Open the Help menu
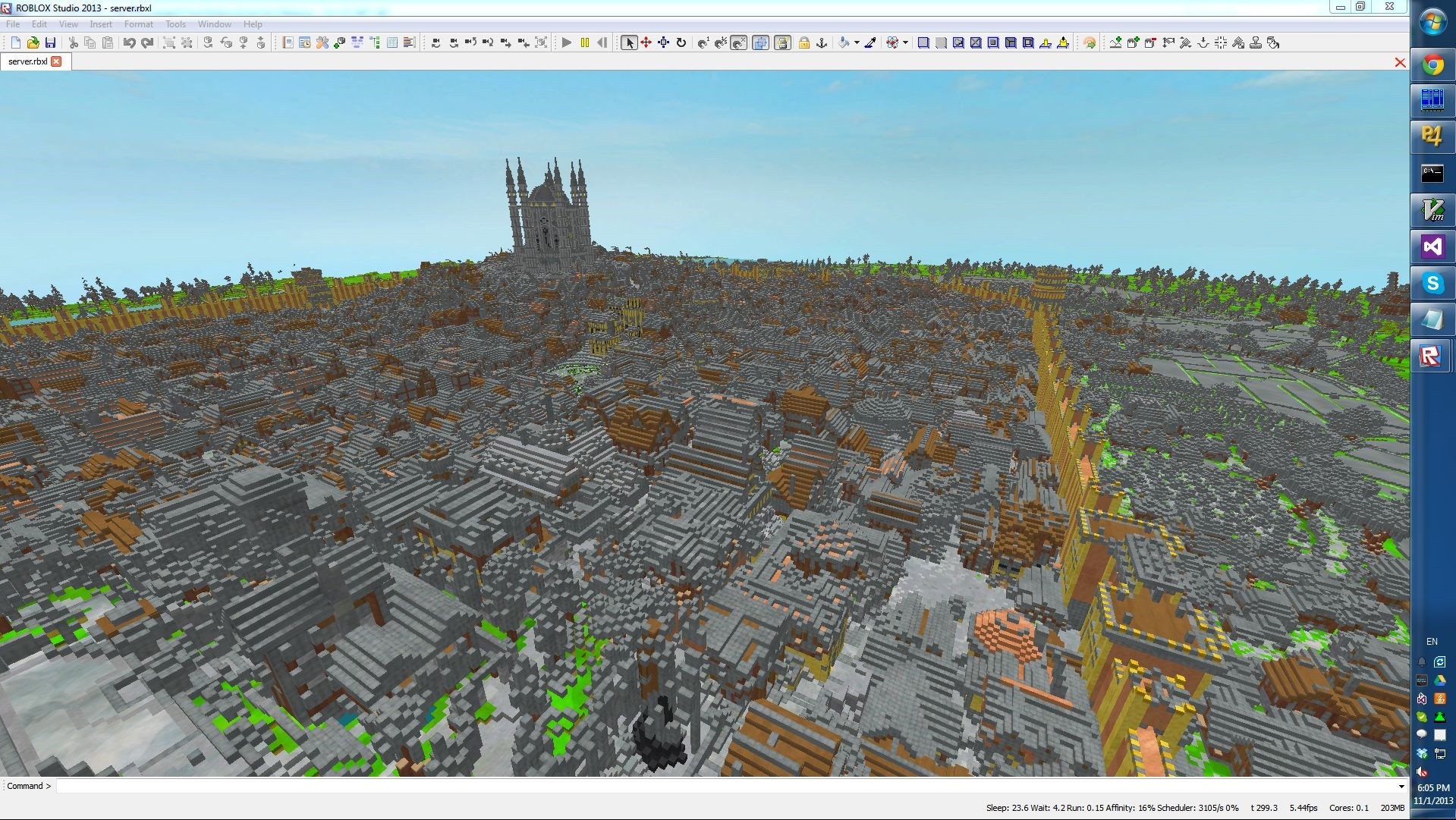 click(x=253, y=24)
